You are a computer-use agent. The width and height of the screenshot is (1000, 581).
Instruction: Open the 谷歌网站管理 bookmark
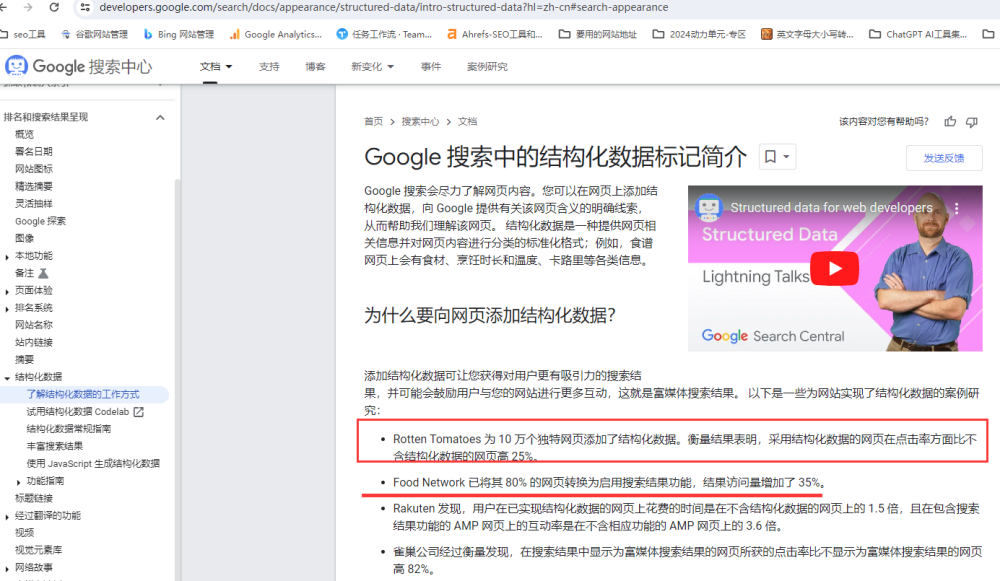tap(94, 34)
